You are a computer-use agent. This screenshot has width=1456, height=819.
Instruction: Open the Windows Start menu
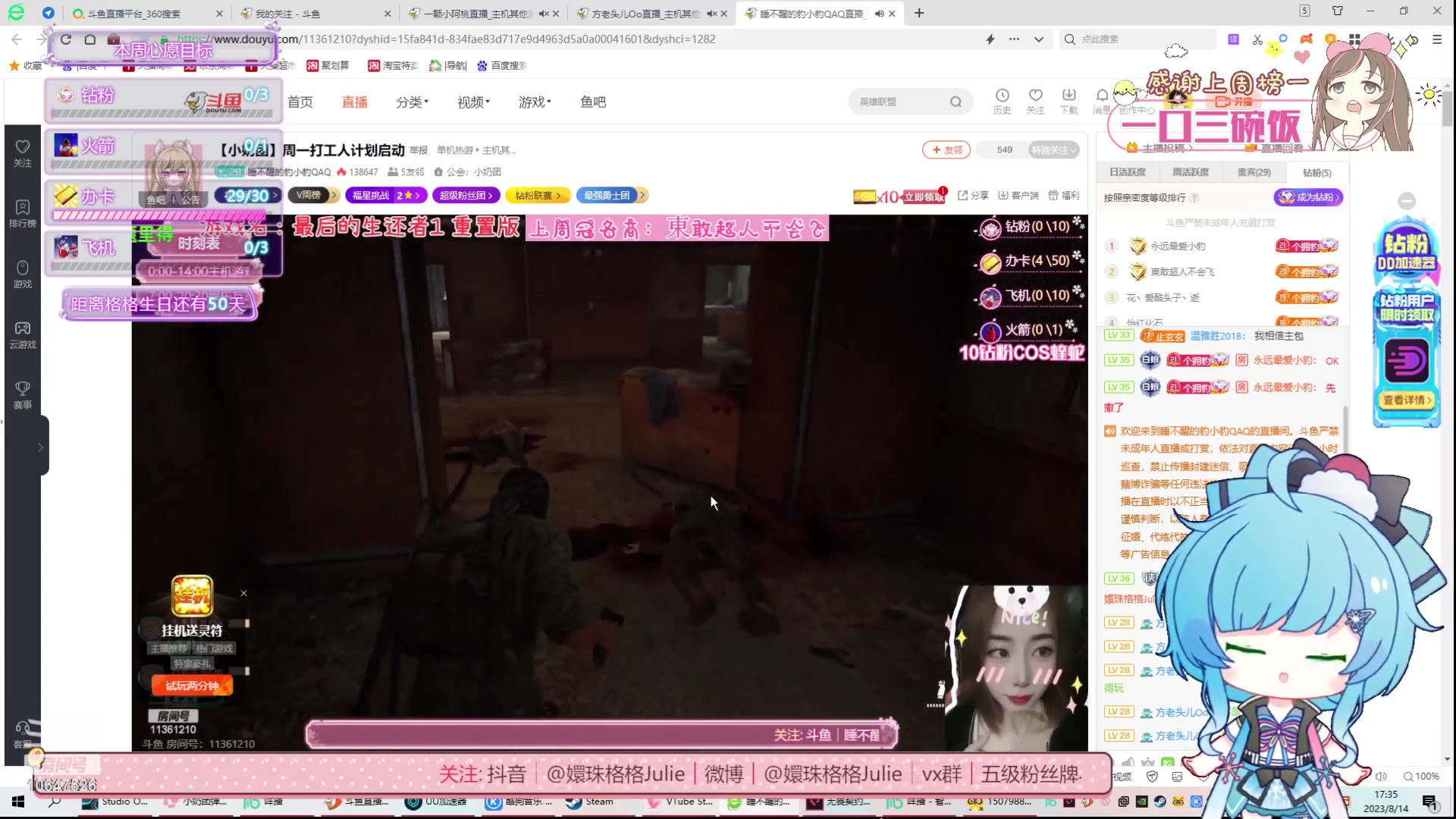pyautogui.click(x=18, y=802)
